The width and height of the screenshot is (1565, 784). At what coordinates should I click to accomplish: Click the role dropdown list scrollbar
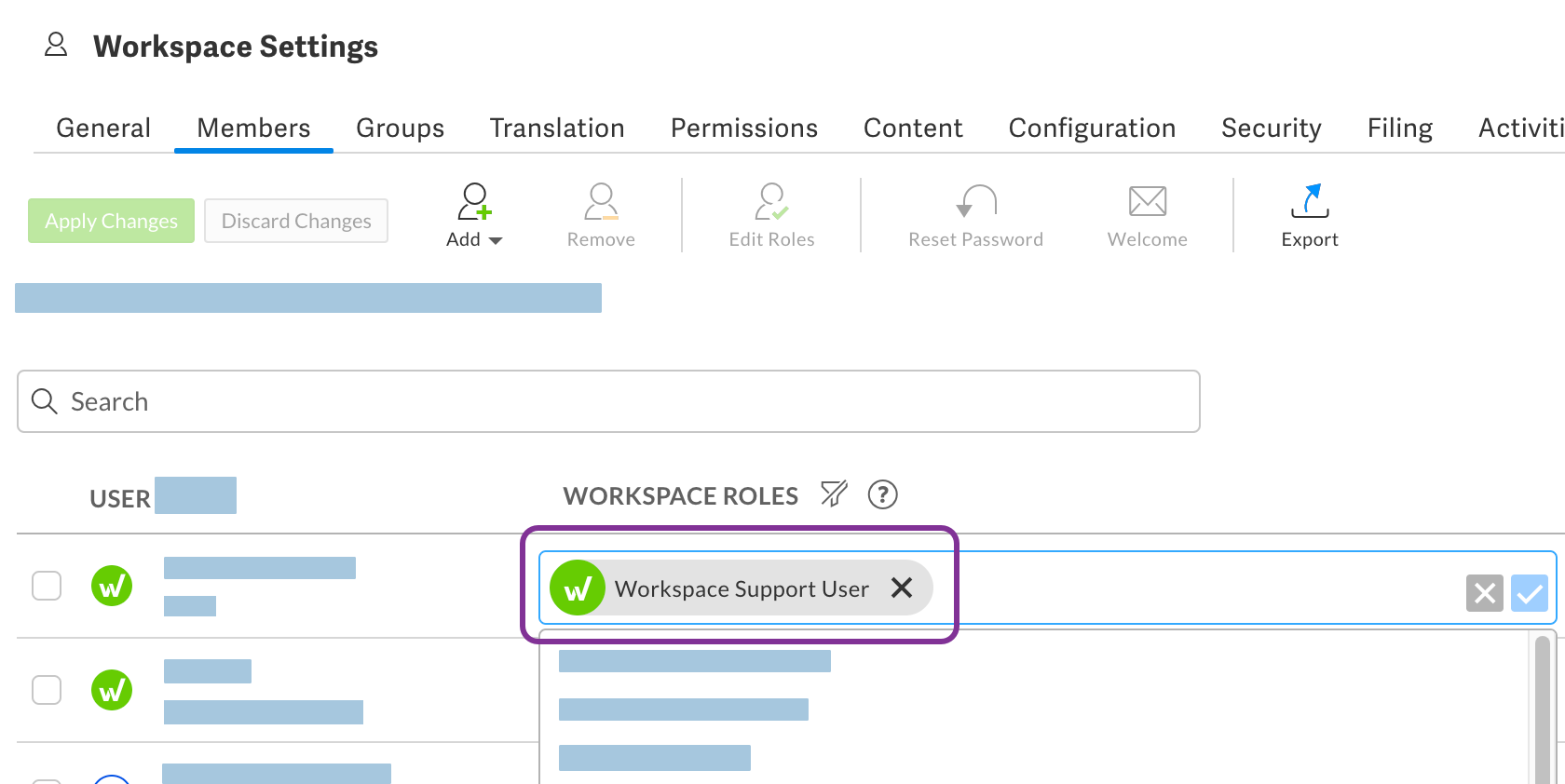1542,710
